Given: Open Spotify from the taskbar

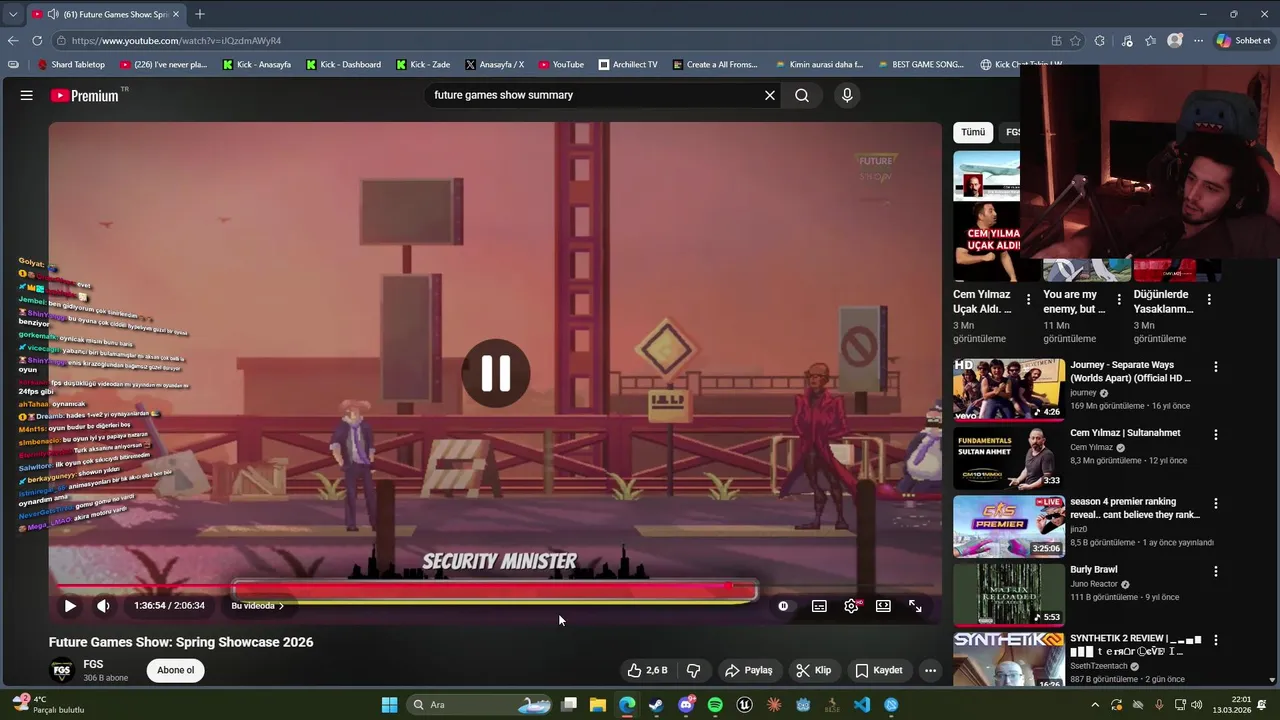Looking at the screenshot, I should click(x=715, y=705).
